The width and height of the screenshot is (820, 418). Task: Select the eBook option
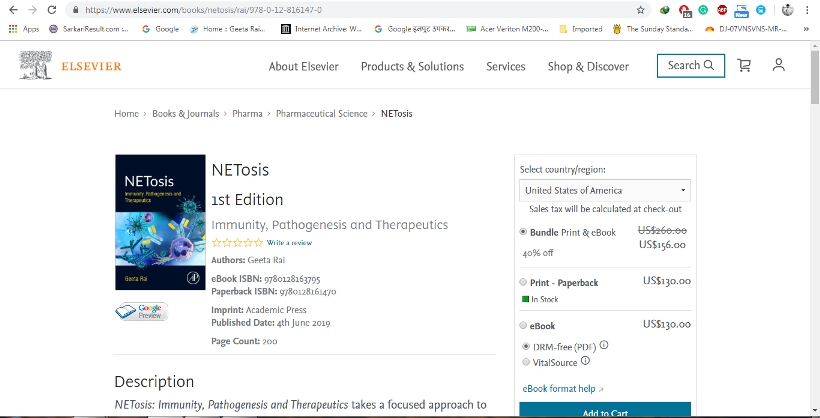[x=523, y=325]
